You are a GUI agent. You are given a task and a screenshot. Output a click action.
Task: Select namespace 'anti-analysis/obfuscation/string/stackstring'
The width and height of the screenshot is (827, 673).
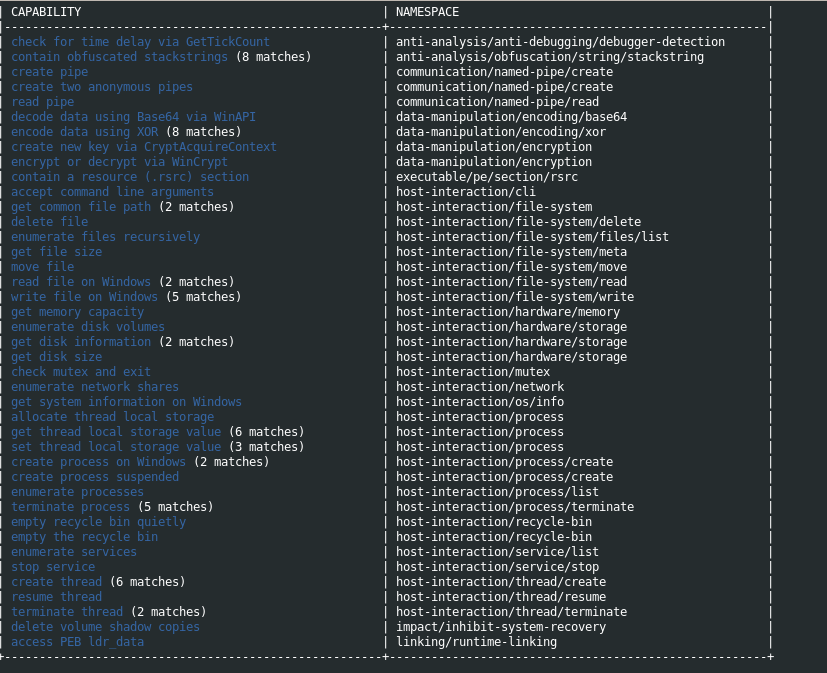pos(550,56)
